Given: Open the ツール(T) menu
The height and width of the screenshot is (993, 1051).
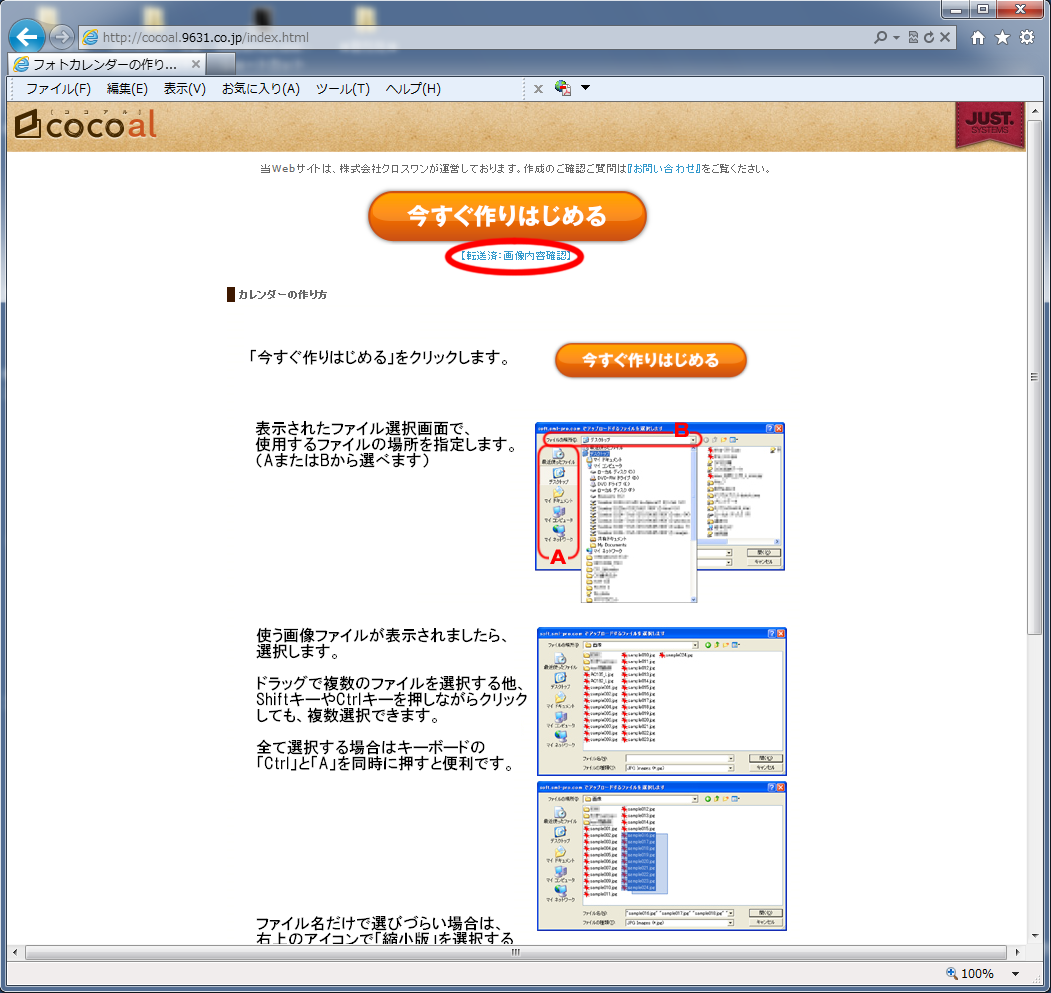Looking at the screenshot, I should (342, 89).
